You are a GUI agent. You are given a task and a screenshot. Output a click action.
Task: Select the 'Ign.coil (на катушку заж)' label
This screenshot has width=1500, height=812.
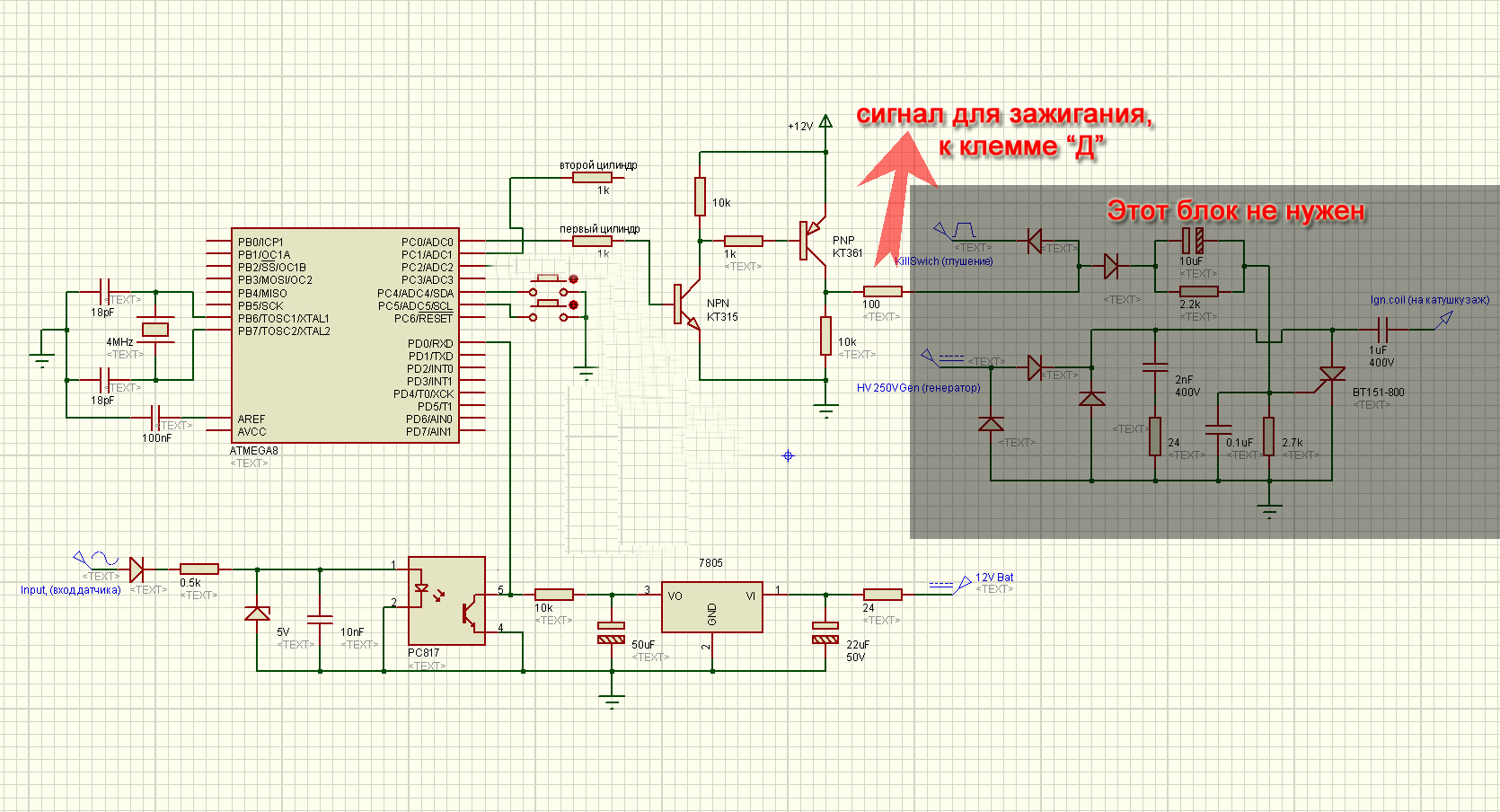(1429, 300)
